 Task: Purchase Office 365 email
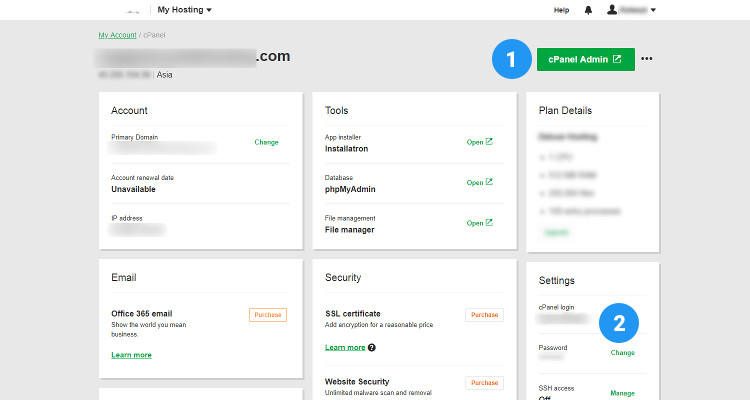tap(268, 315)
